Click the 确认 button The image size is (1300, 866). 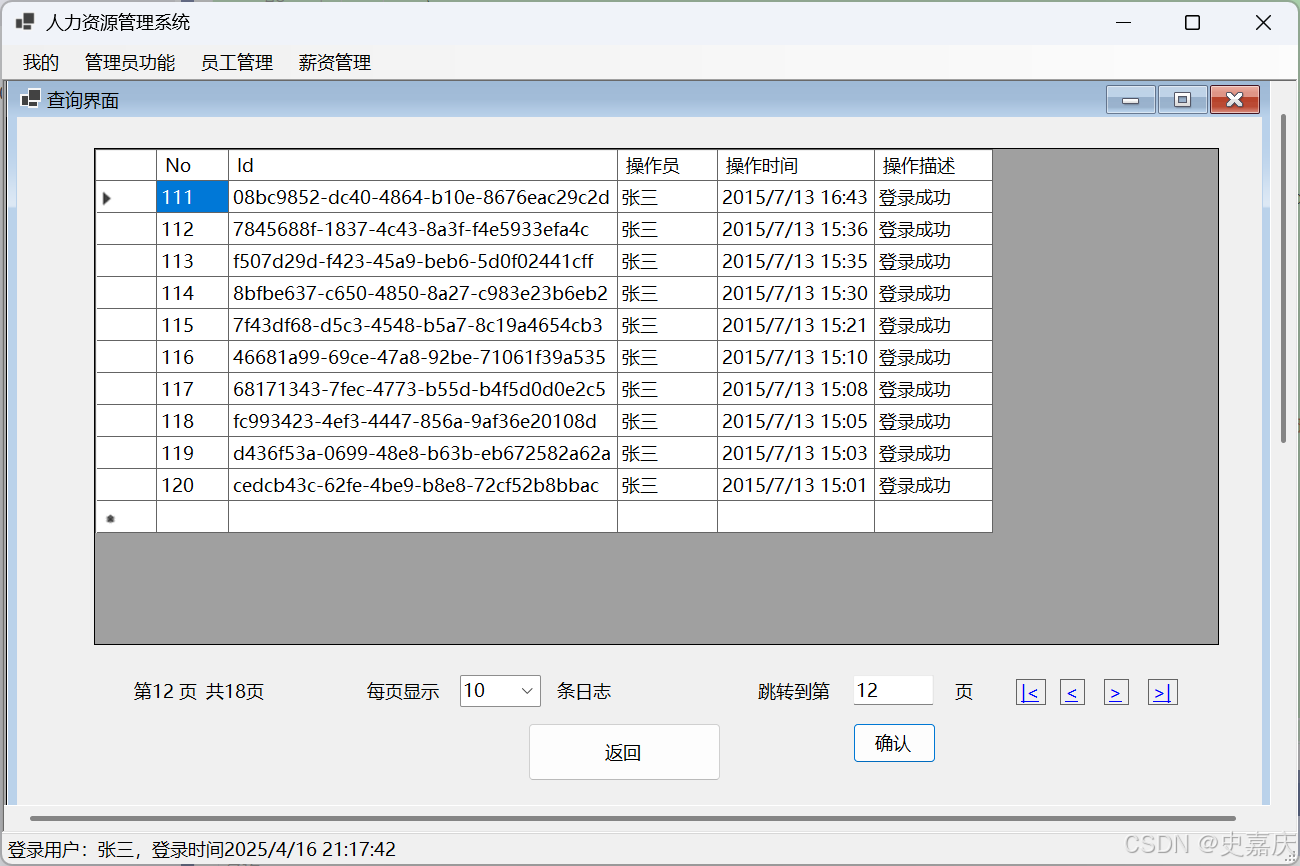tap(894, 743)
